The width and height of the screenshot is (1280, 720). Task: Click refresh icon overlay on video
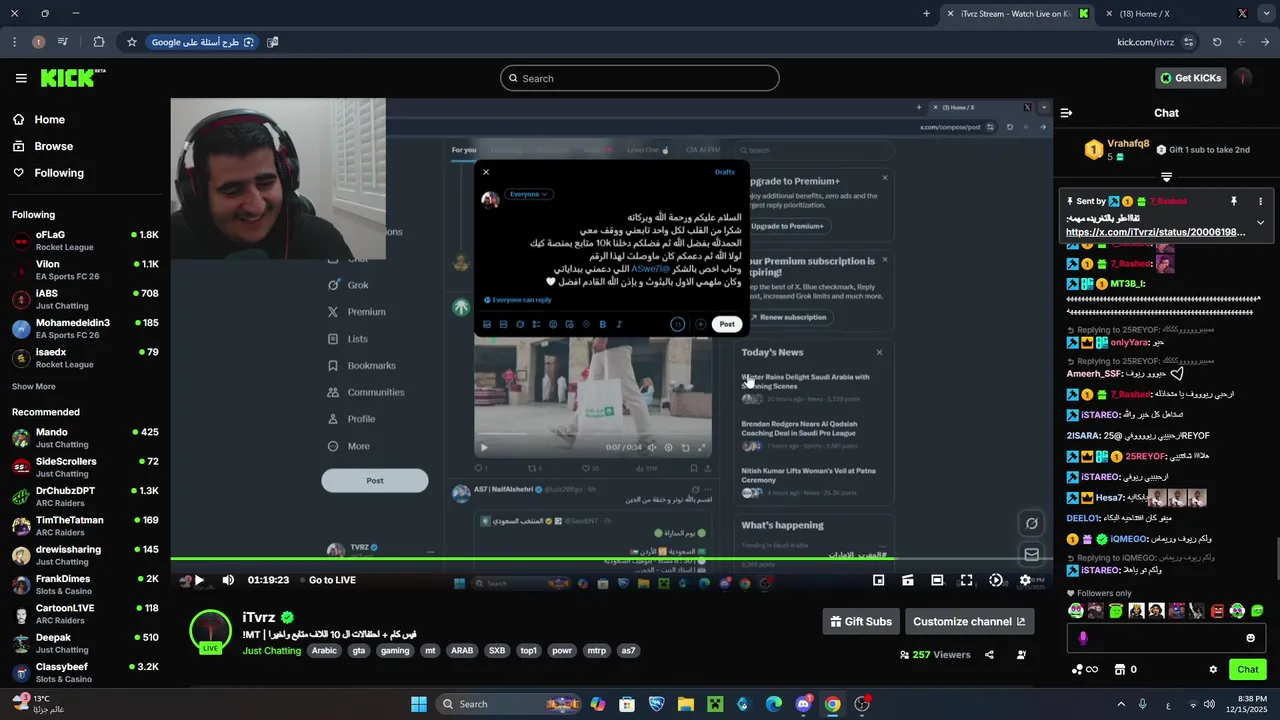pyautogui.click(x=1031, y=523)
